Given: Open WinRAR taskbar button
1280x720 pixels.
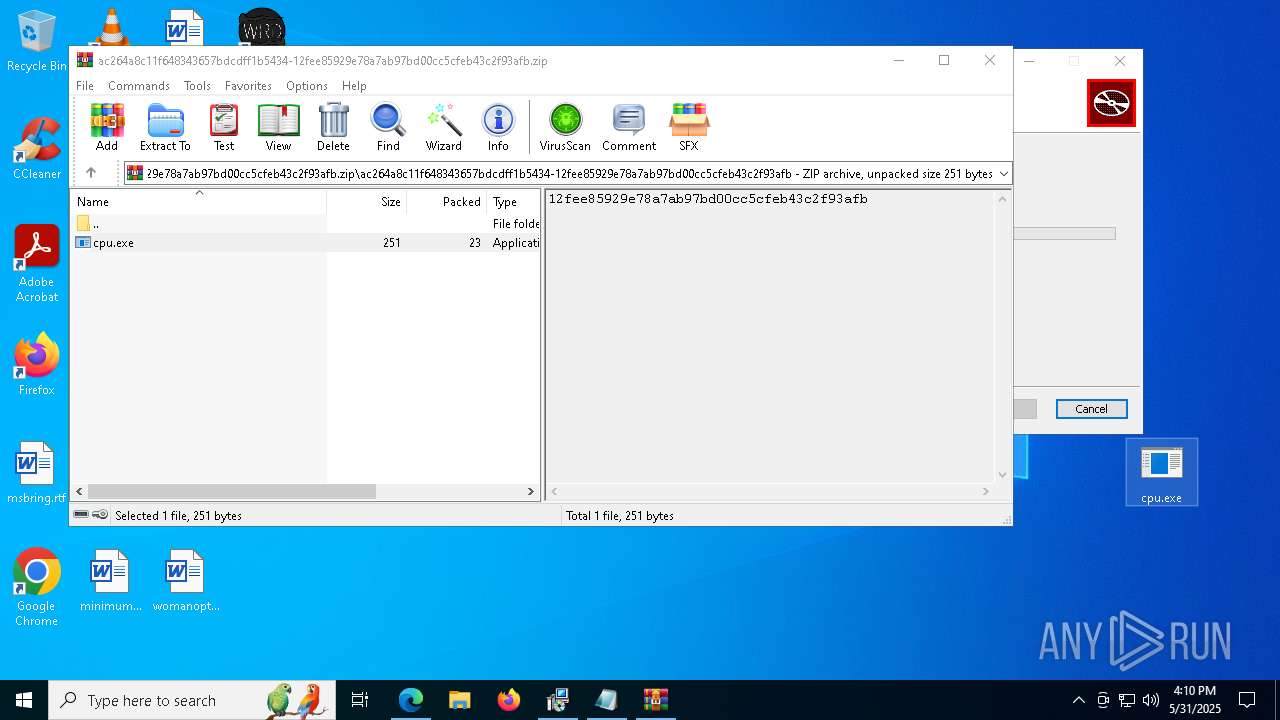Looking at the screenshot, I should click(x=656, y=700).
